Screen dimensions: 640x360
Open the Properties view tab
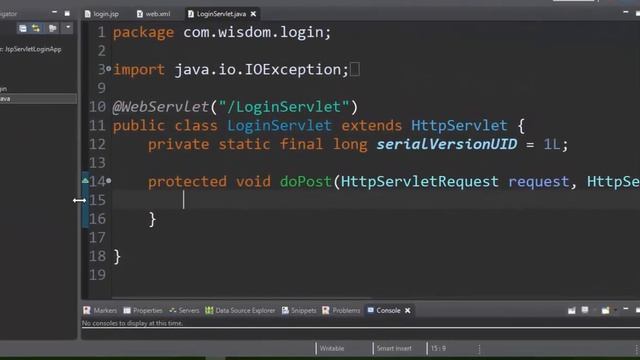click(x=143, y=311)
